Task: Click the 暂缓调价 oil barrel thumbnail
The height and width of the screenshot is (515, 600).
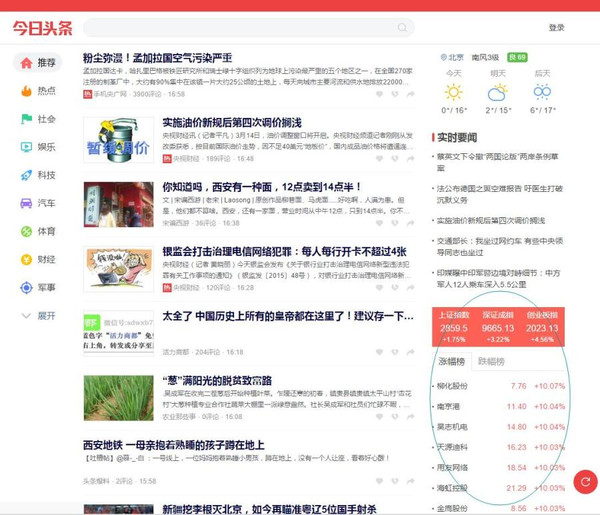Action: point(119,140)
